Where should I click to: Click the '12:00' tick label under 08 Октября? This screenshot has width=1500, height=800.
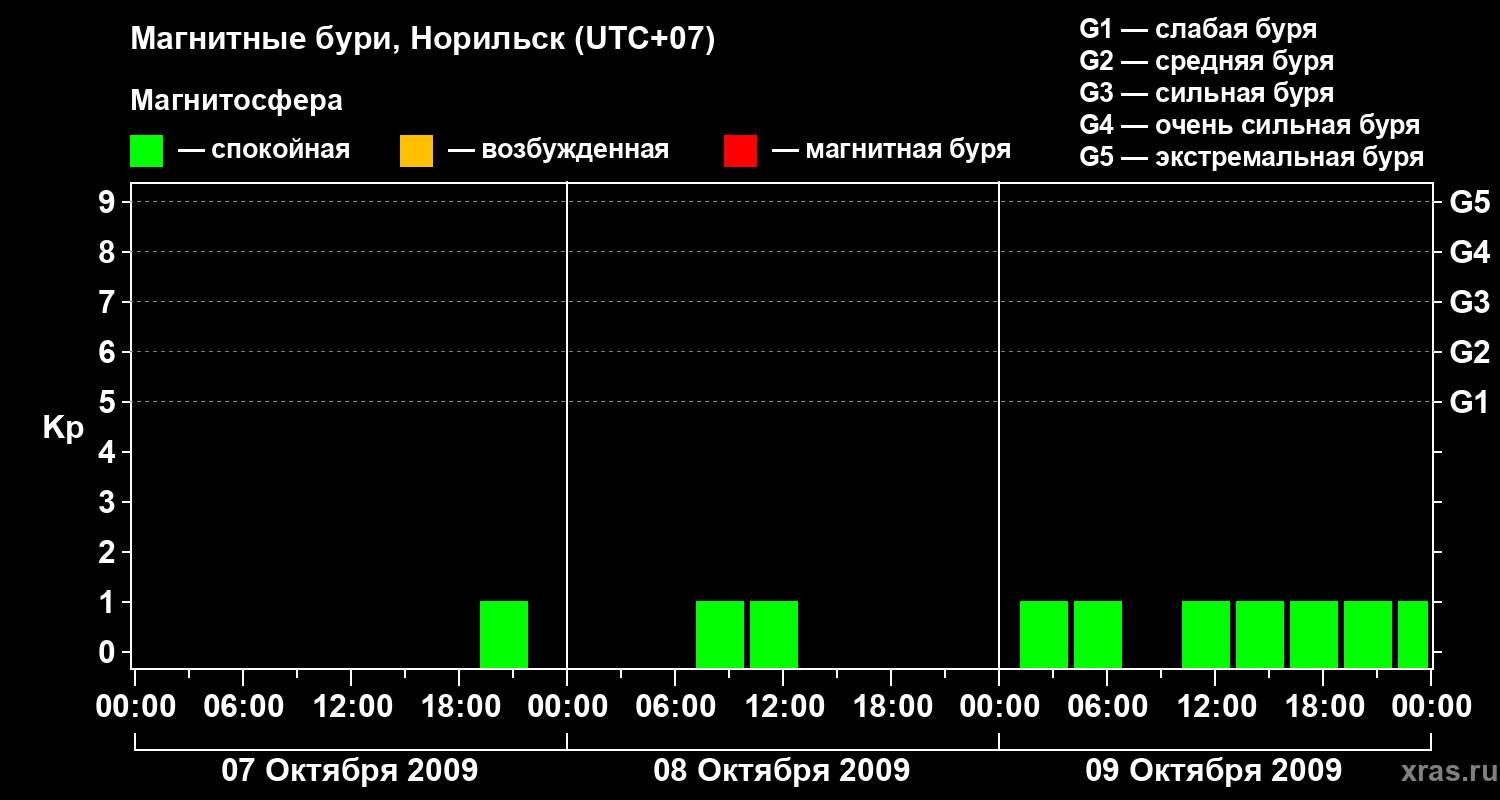(x=783, y=706)
